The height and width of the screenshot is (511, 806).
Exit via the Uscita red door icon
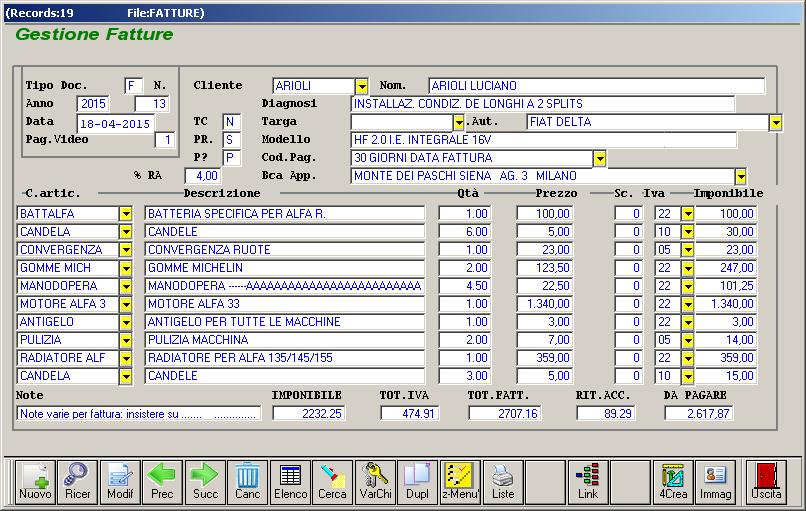pos(766,481)
